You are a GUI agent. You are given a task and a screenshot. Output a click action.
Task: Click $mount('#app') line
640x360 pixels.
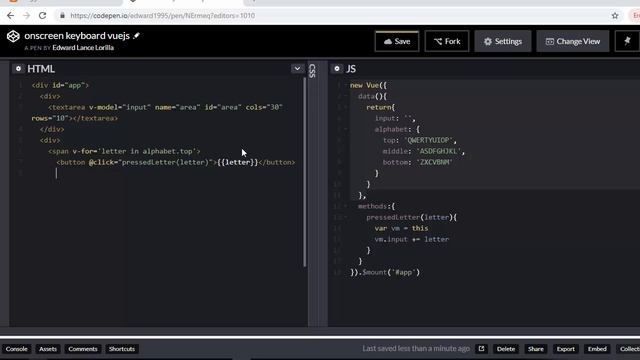385,273
